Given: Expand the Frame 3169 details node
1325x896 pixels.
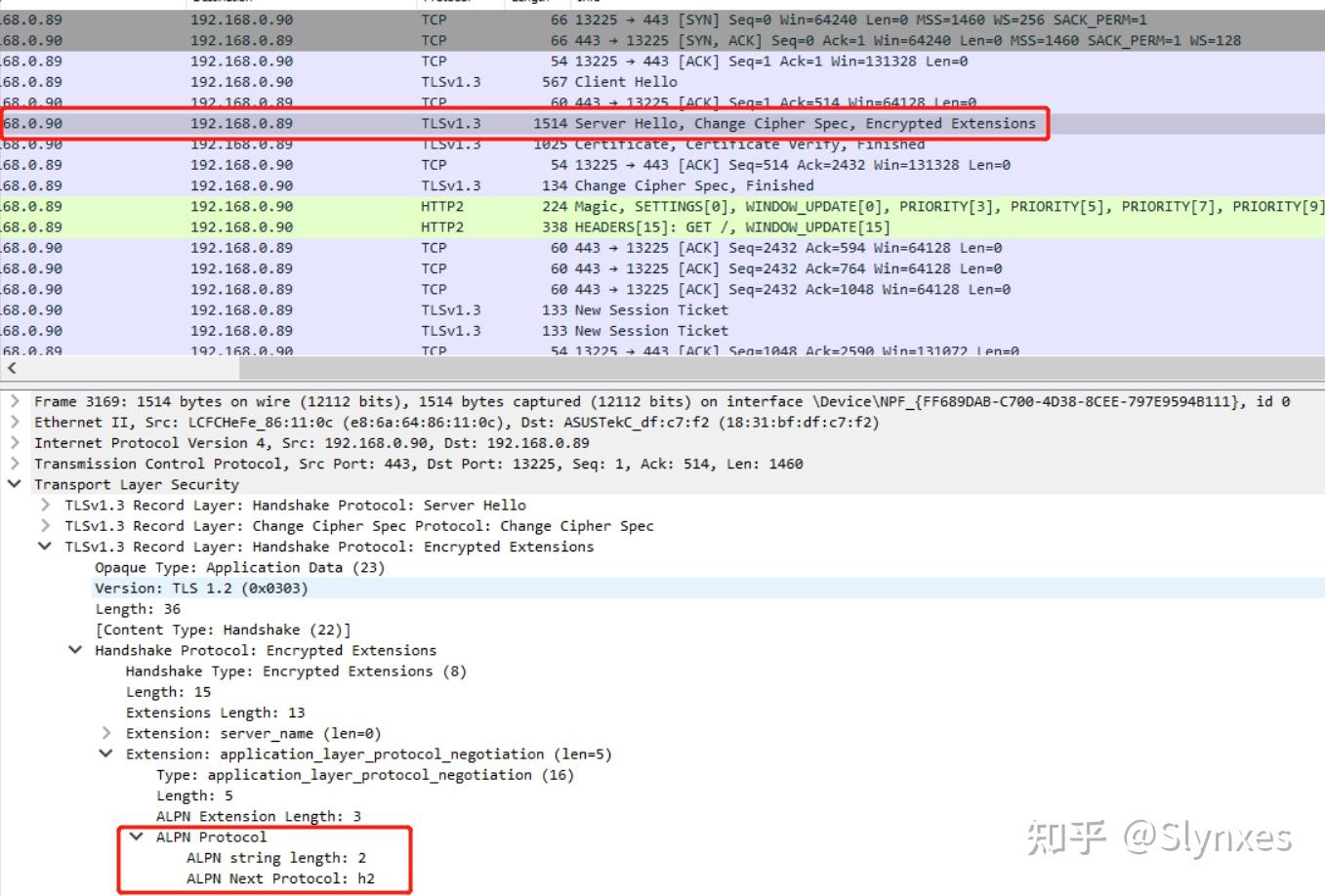Looking at the screenshot, I should tap(17, 401).
